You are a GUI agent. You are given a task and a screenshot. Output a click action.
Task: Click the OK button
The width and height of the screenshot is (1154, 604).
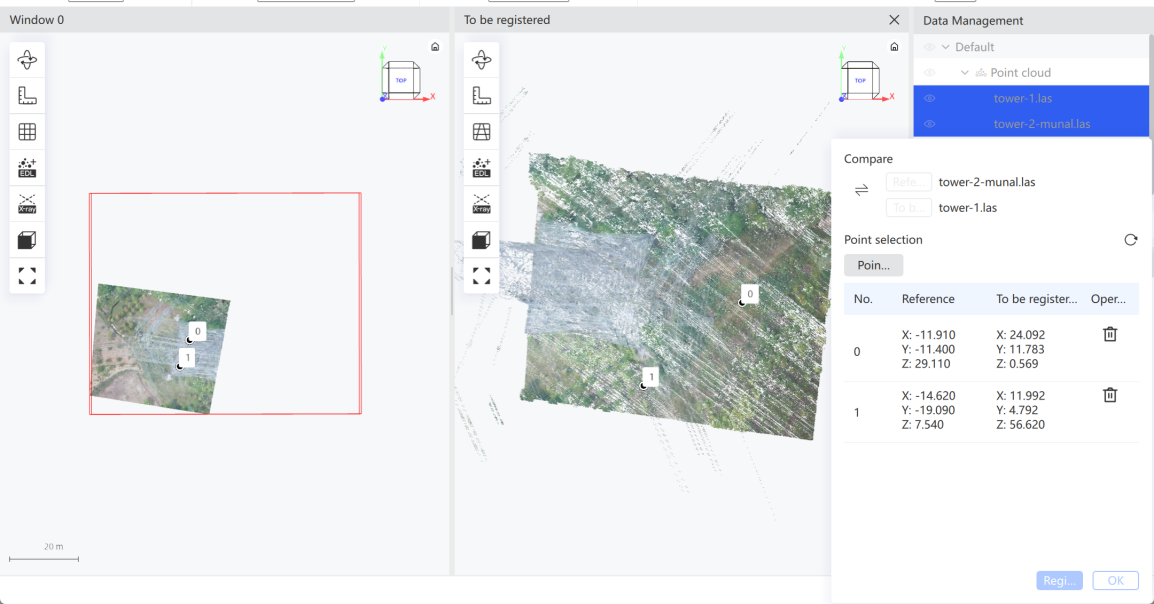click(1116, 580)
